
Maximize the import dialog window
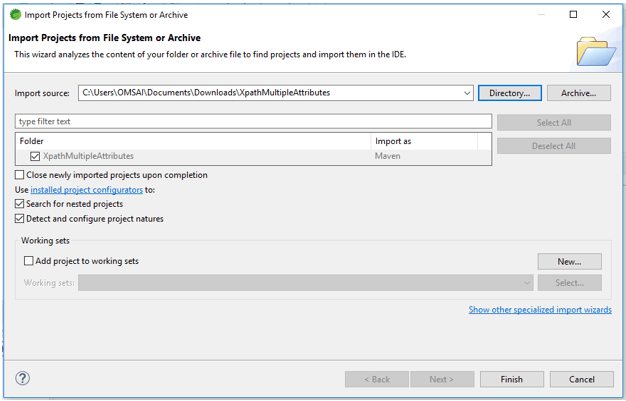click(573, 15)
